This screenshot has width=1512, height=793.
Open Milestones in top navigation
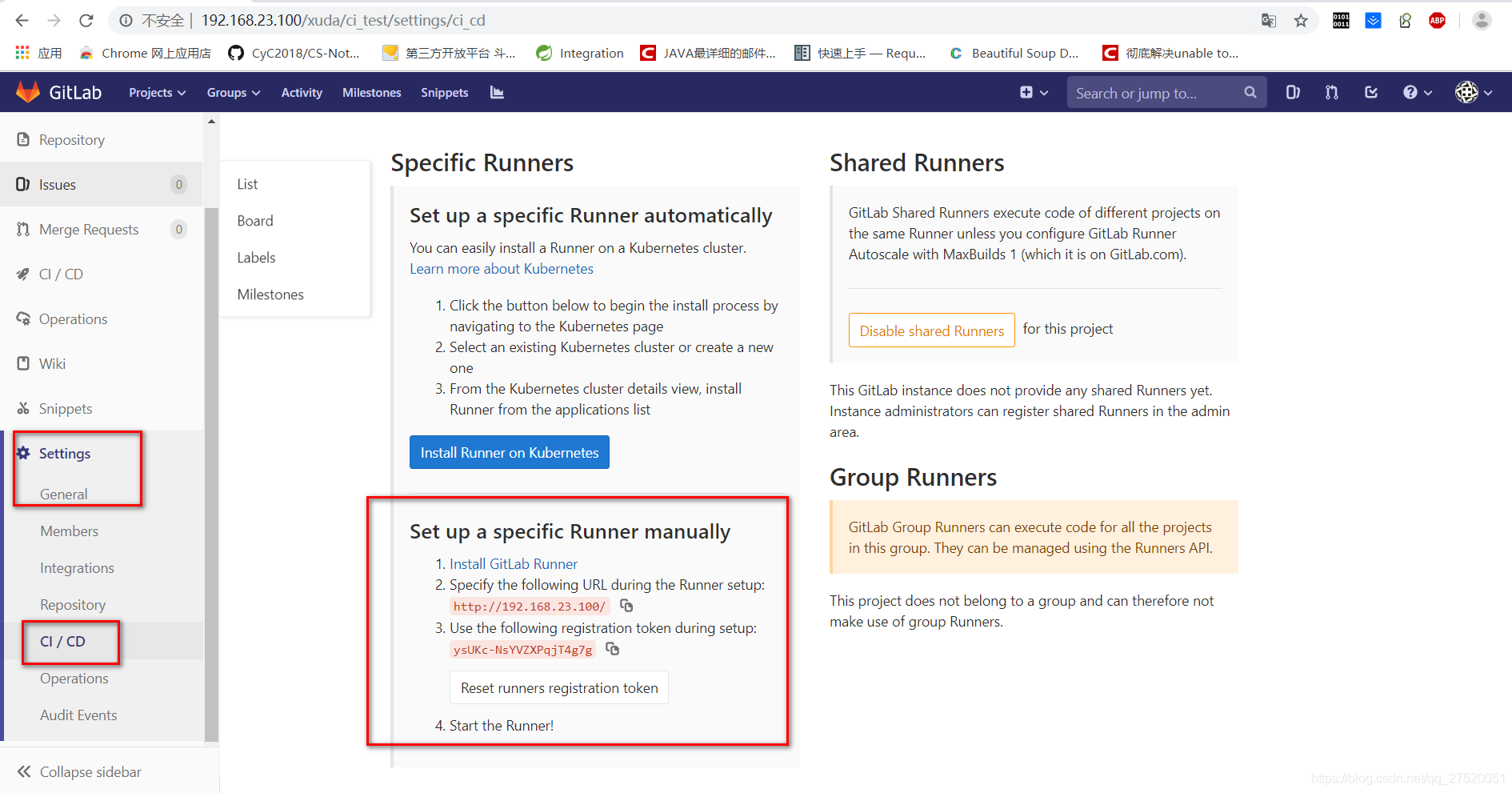[x=371, y=93]
